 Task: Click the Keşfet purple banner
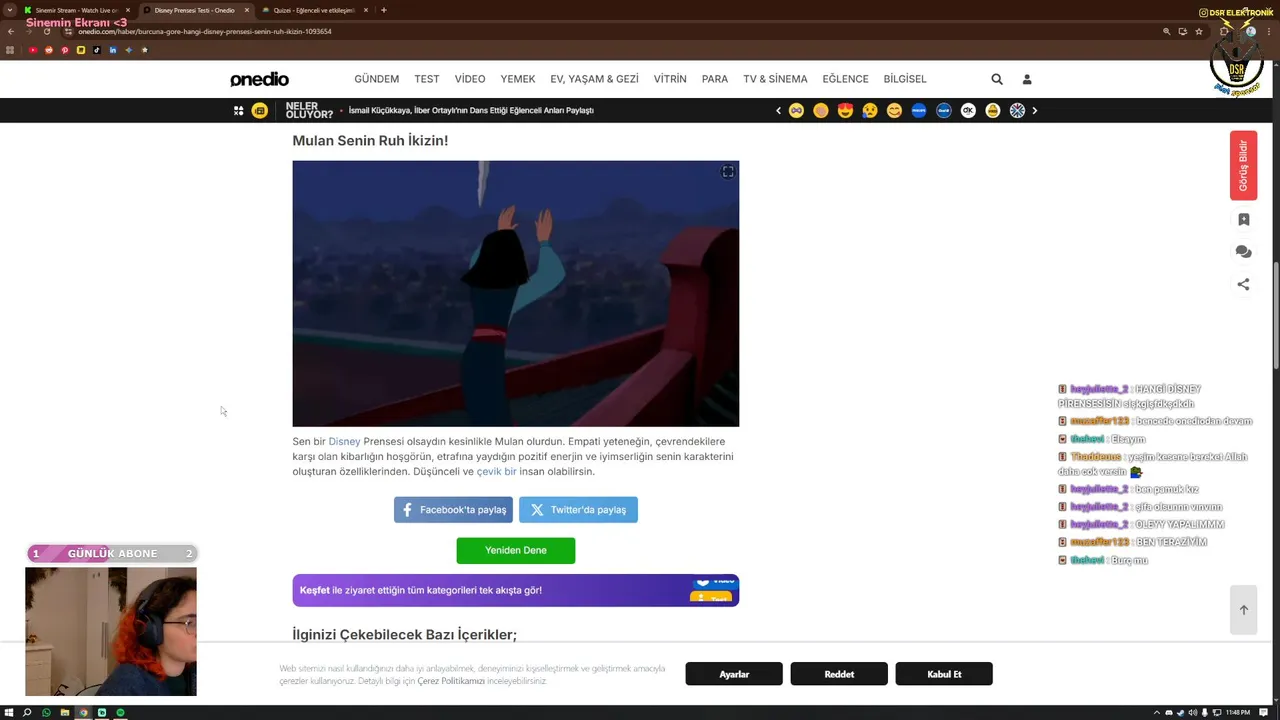point(516,590)
